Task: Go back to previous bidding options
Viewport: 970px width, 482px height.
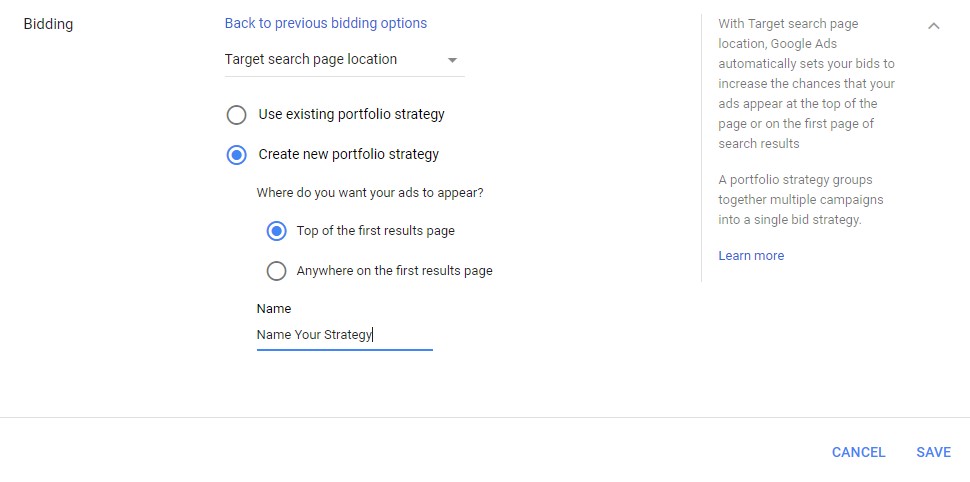Action: coord(325,23)
